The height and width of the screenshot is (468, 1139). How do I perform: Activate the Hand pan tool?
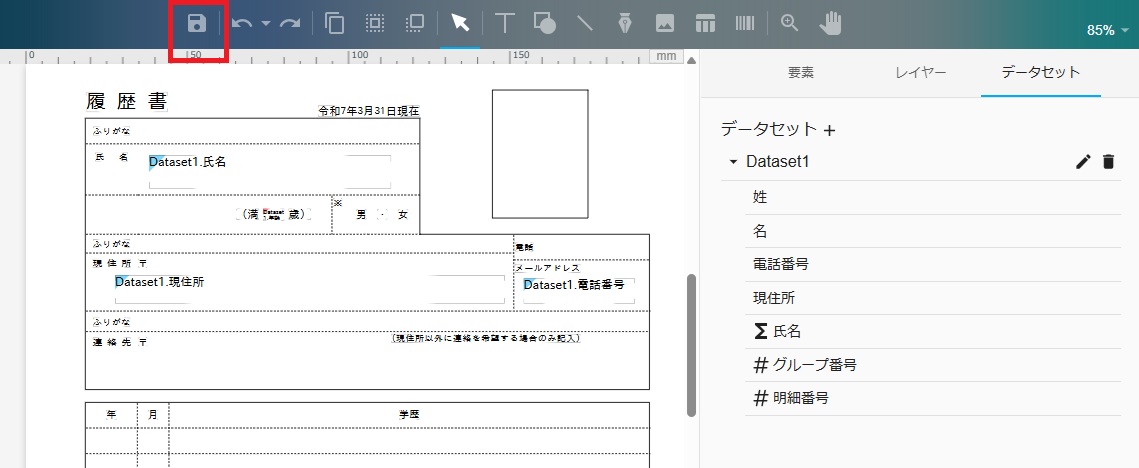[x=831, y=23]
